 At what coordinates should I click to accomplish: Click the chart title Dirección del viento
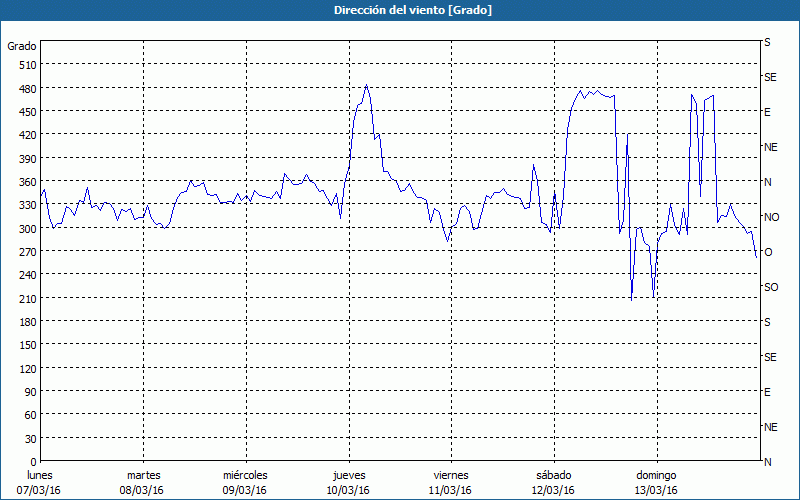[399, 10]
